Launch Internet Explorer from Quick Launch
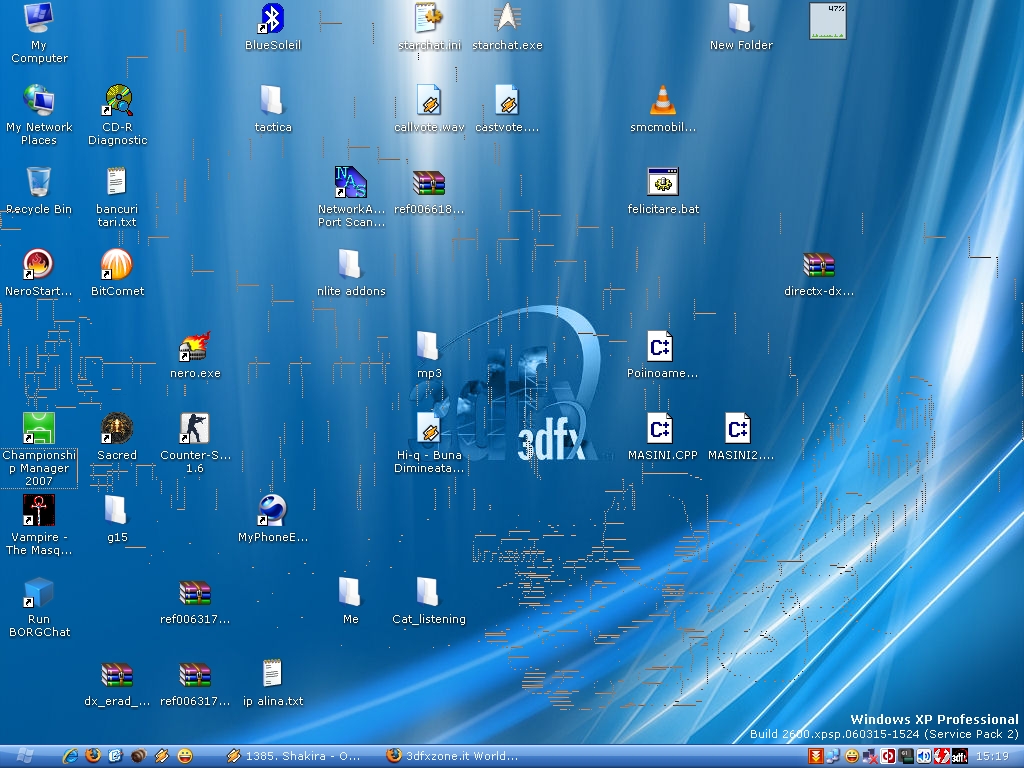The width and height of the screenshot is (1024, 768). point(70,756)
